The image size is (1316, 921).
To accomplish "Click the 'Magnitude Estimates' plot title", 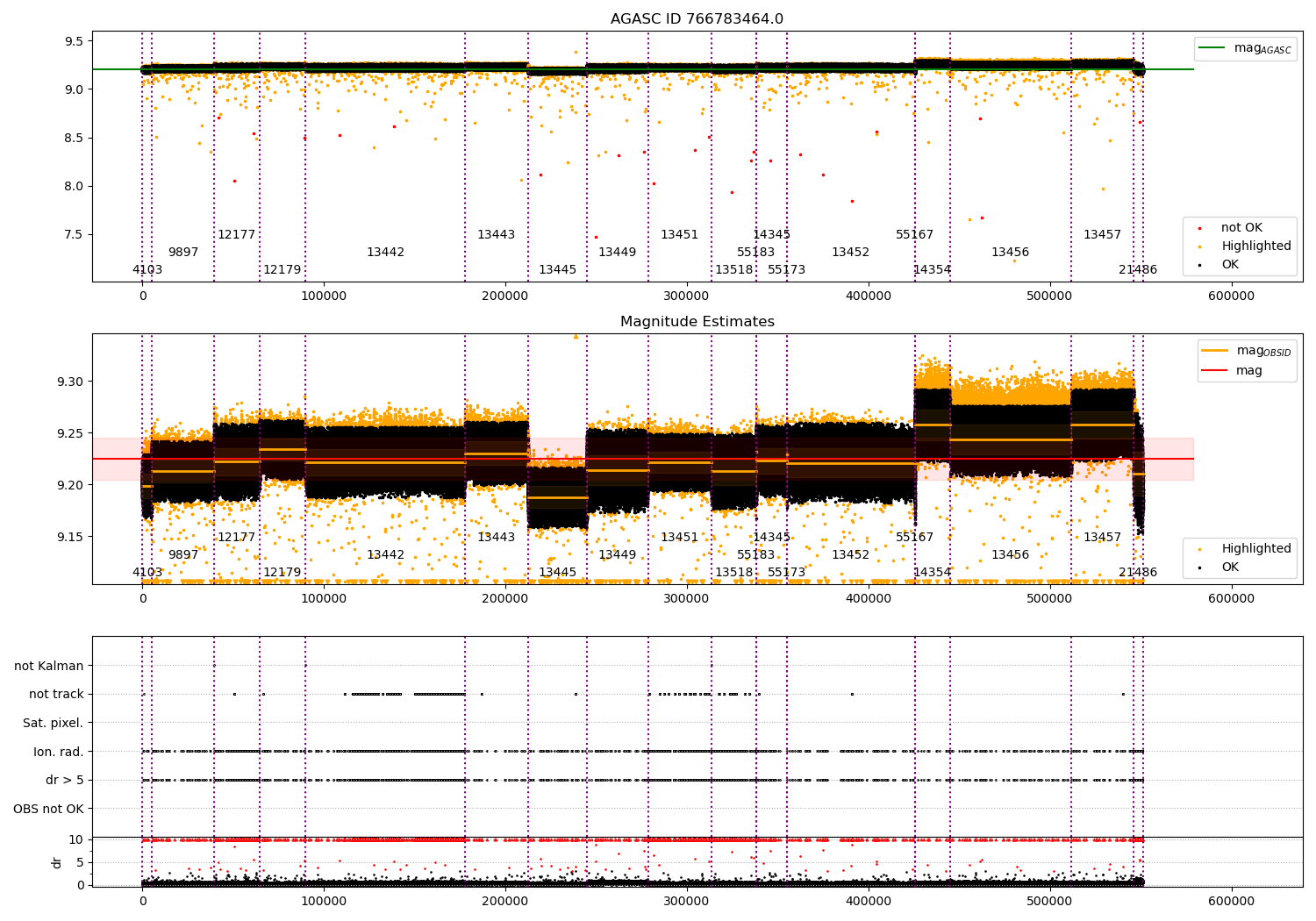I will (697, 322).
